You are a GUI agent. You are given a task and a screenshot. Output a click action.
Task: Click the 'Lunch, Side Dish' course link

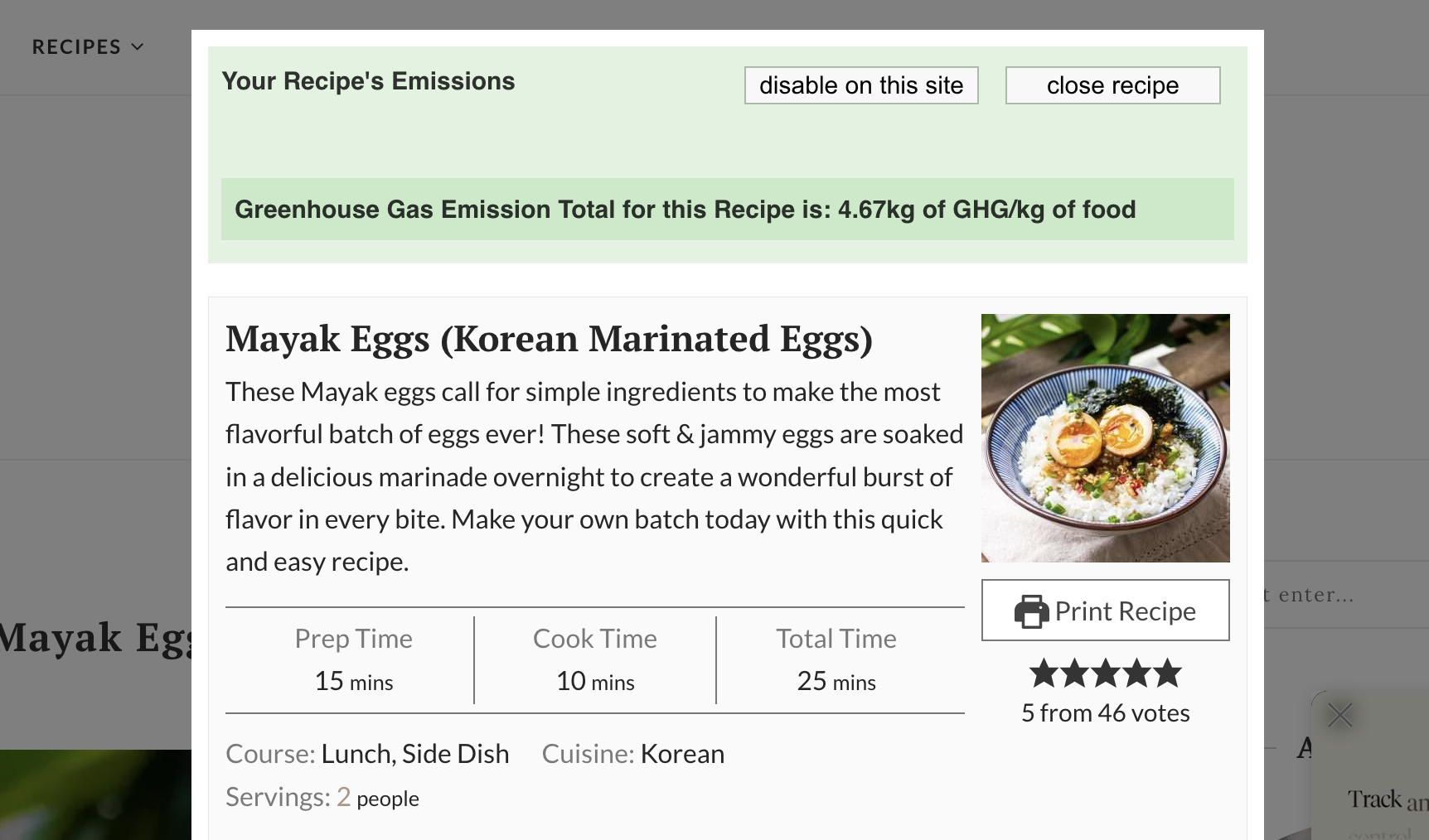coord(415,754)
